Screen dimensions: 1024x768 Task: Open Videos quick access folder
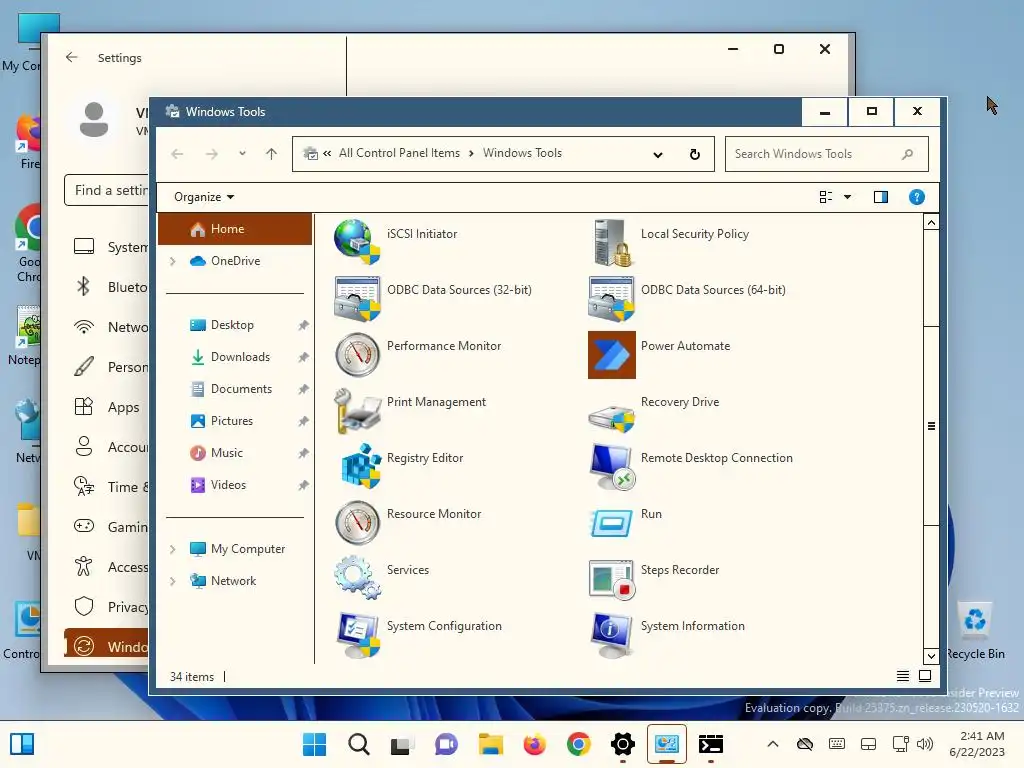click(x=228, y=485)
